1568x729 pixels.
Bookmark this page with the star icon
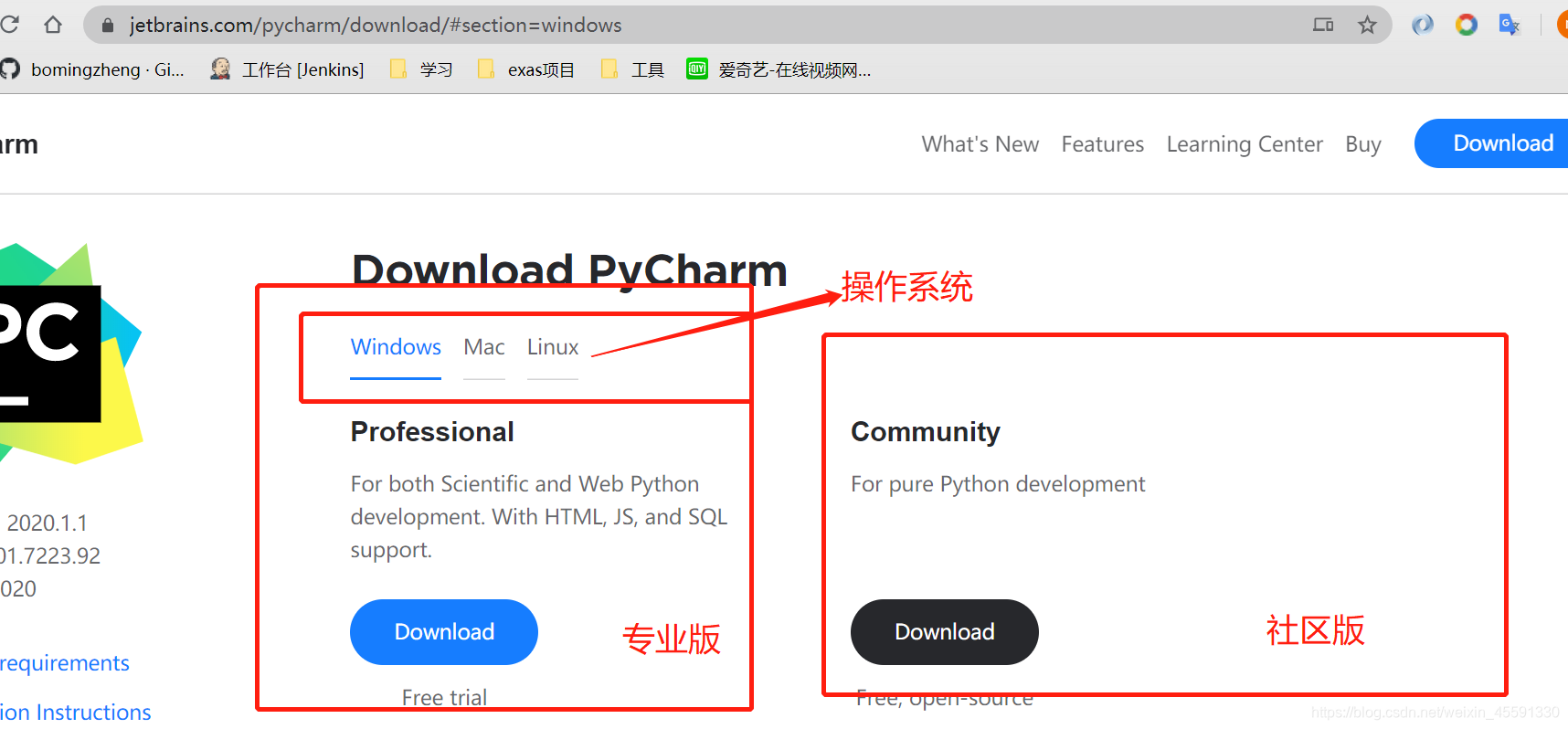pos(1367,26)
